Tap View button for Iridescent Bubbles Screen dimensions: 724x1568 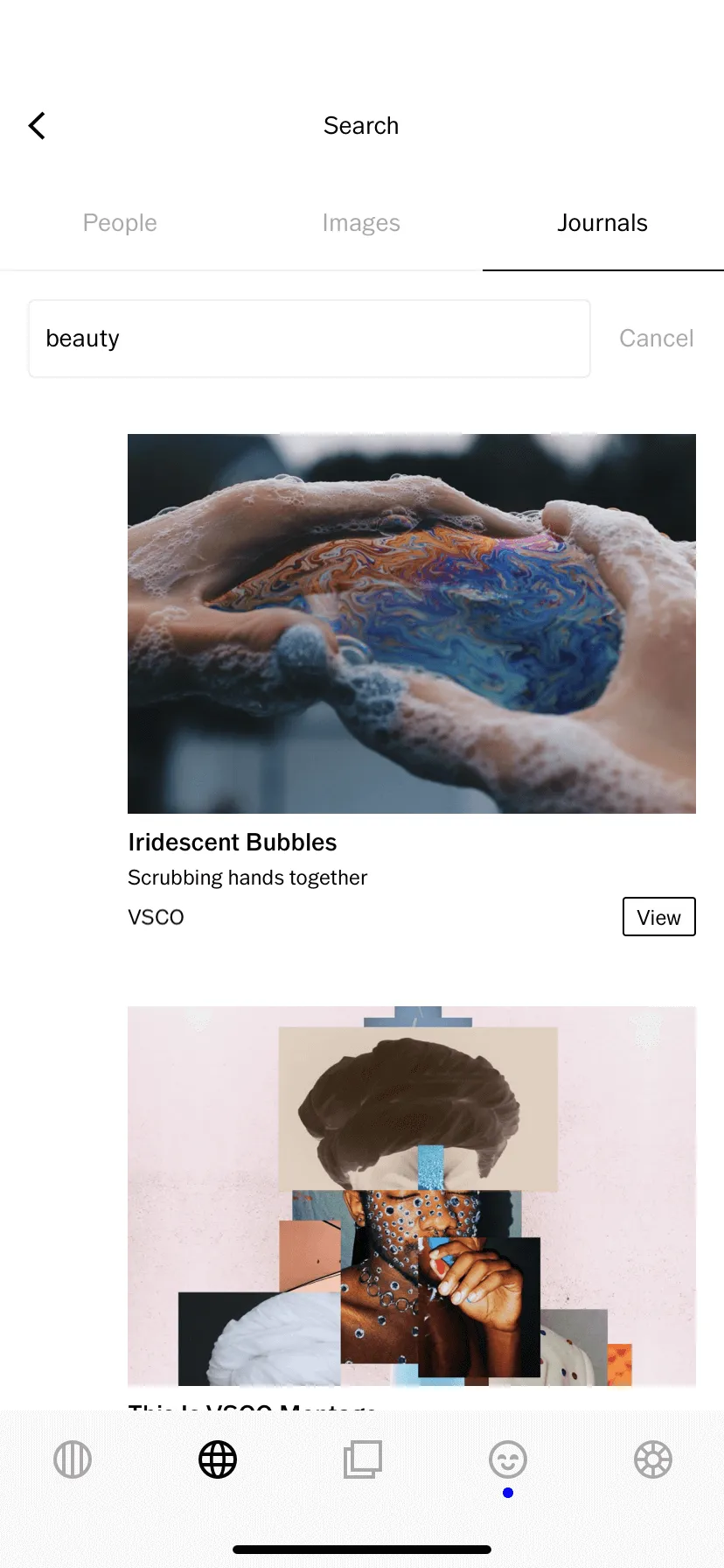(x=659, y=917)
